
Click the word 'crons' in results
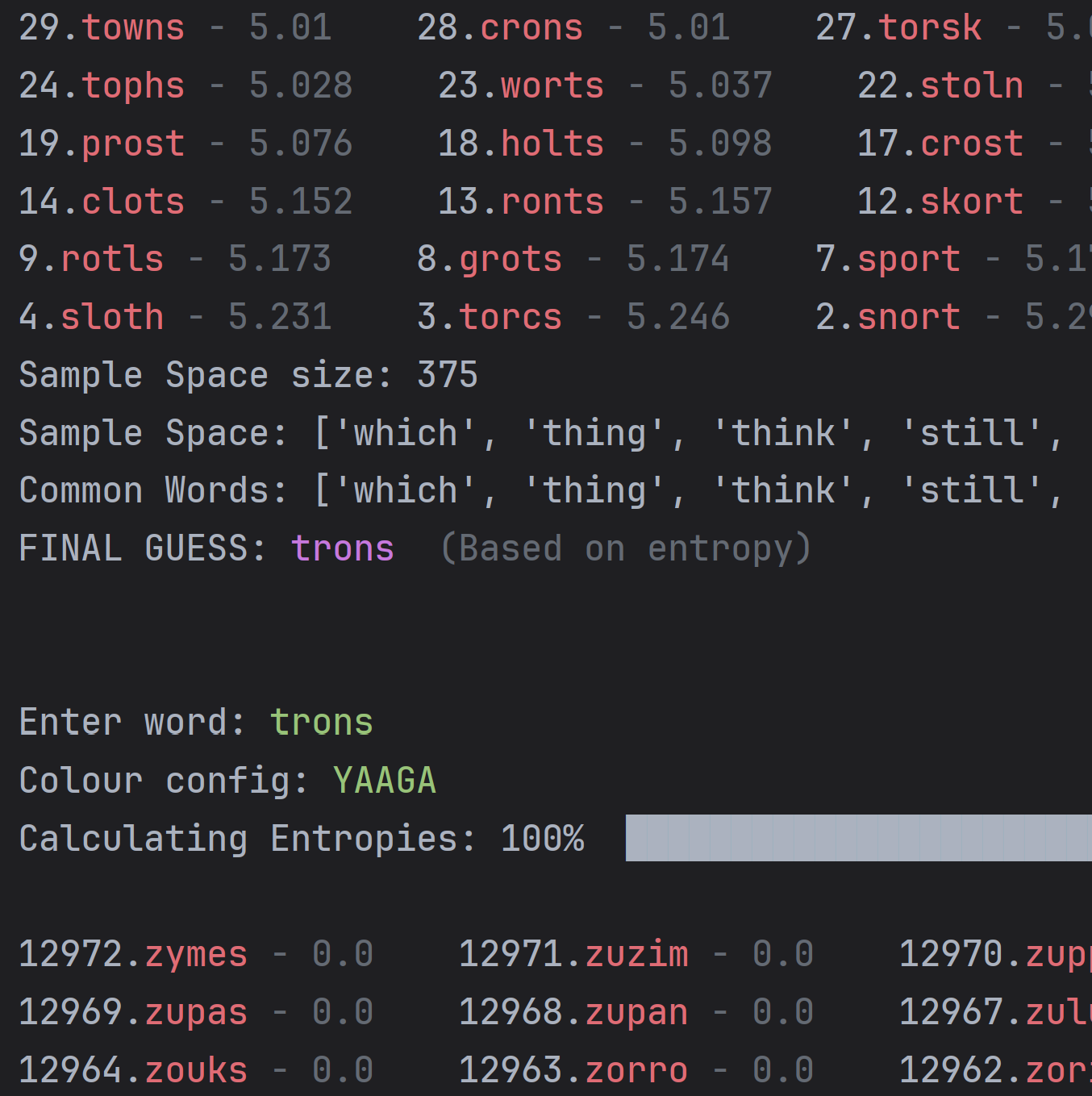point(531,27)
